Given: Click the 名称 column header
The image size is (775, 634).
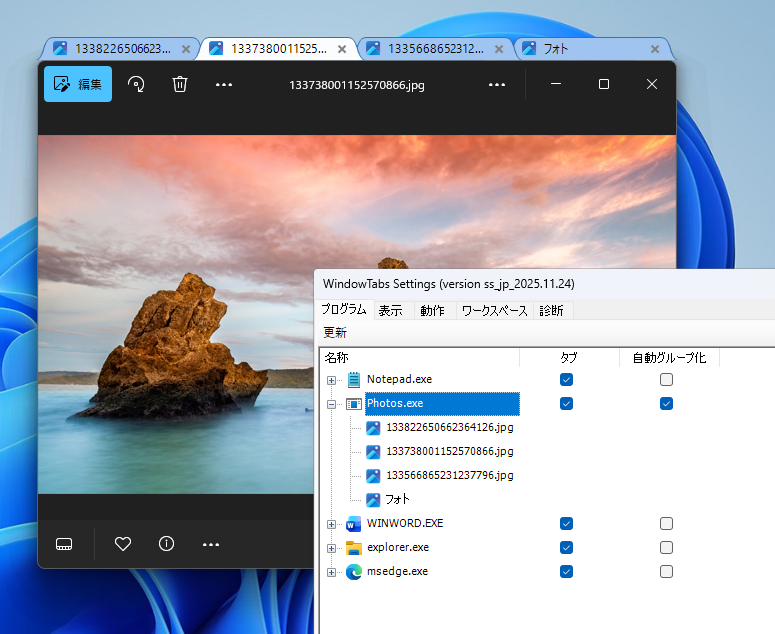Looking at the screenshot, I should (420, 357).
